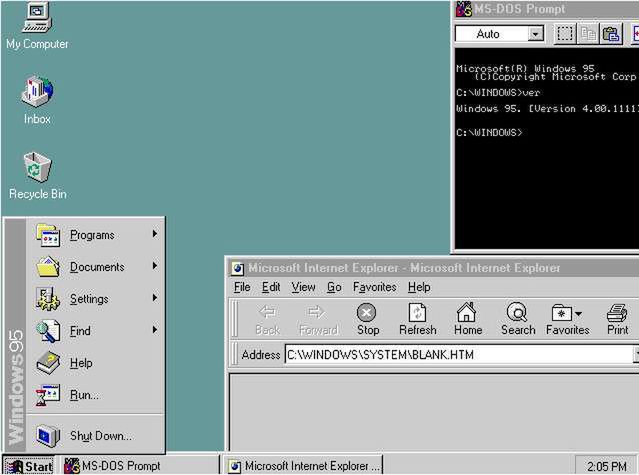
Task: Click the Documents folder icon in Start menu
Action: click(48, 267)
